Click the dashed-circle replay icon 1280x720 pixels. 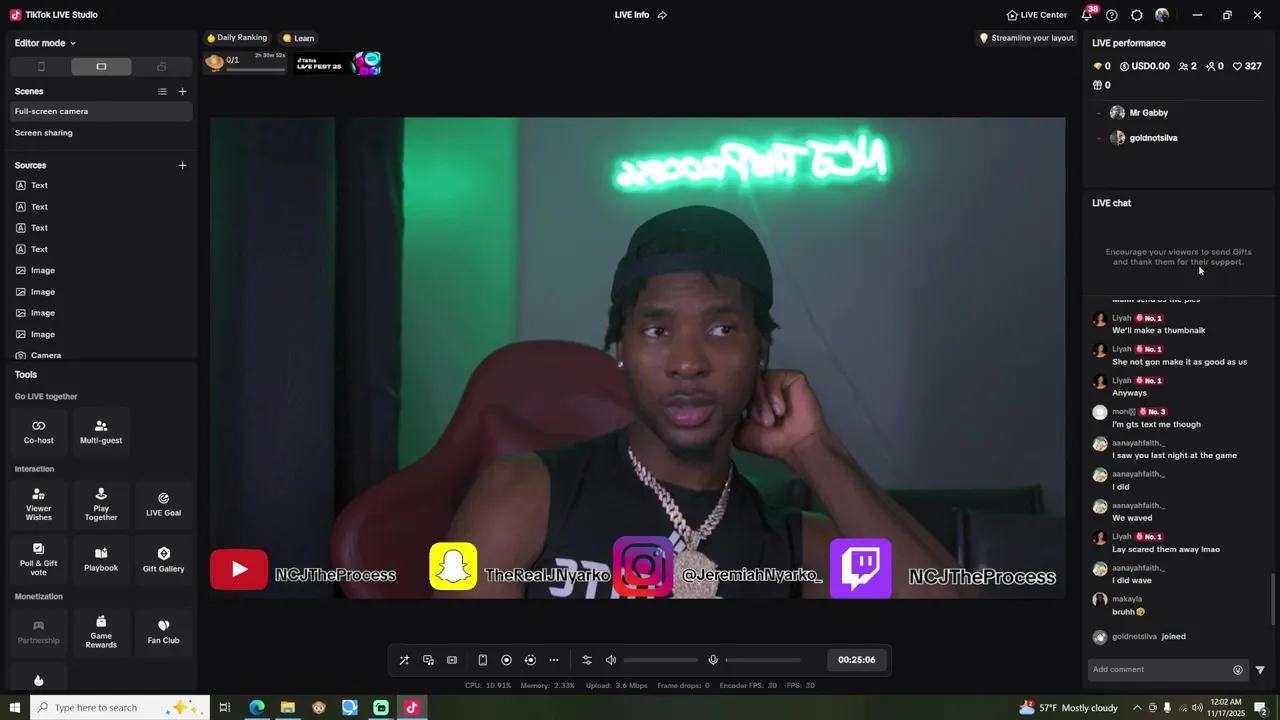click(530, 660)
